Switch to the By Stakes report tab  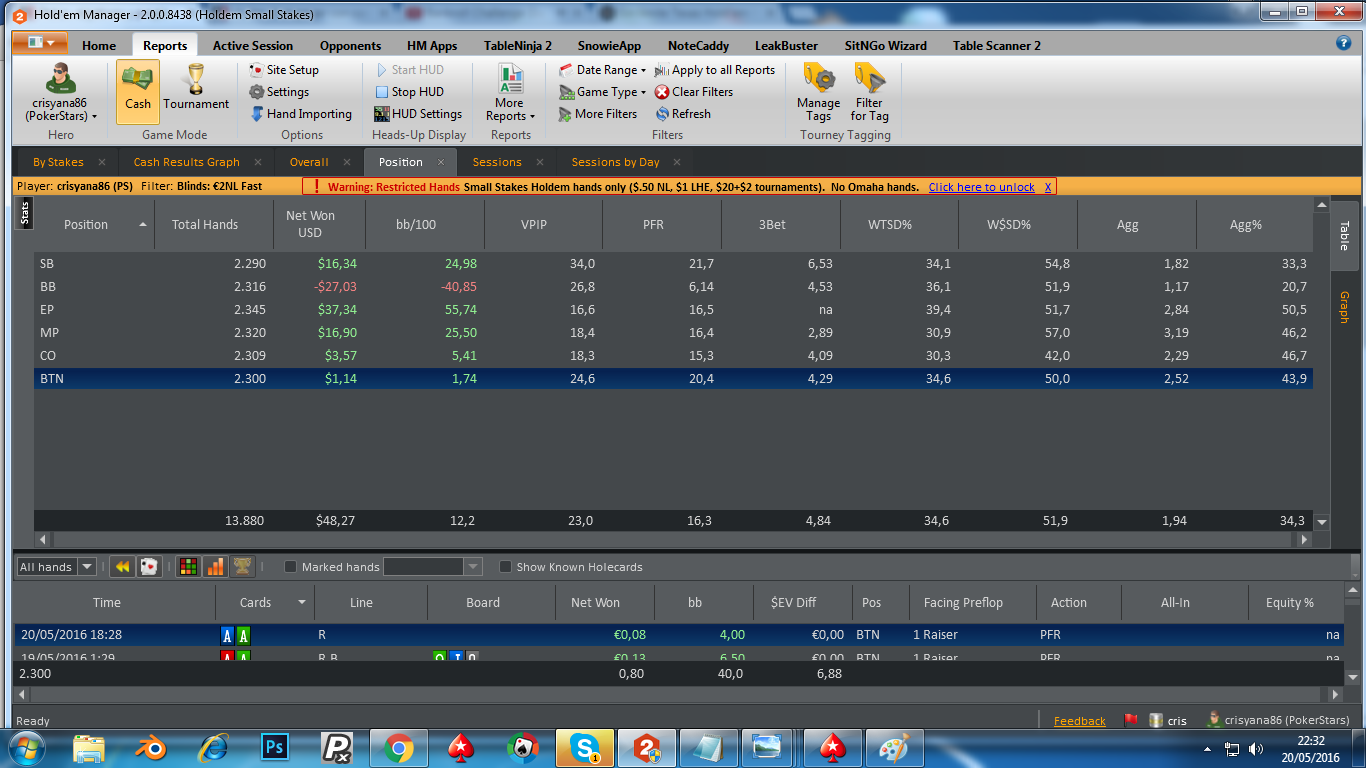58,162
